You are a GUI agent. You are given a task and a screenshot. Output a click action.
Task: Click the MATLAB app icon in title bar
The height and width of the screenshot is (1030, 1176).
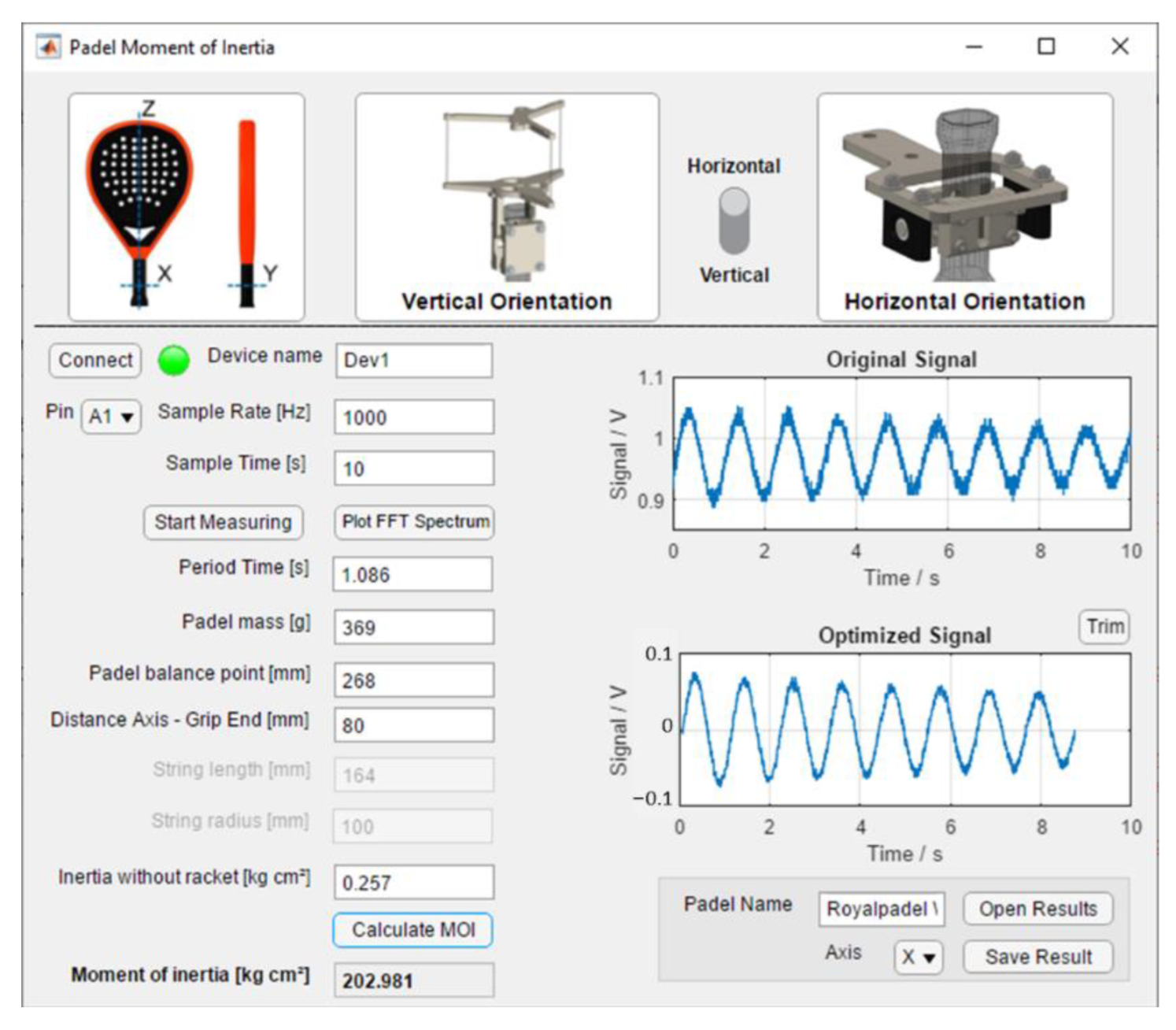[x=48, y=47]
